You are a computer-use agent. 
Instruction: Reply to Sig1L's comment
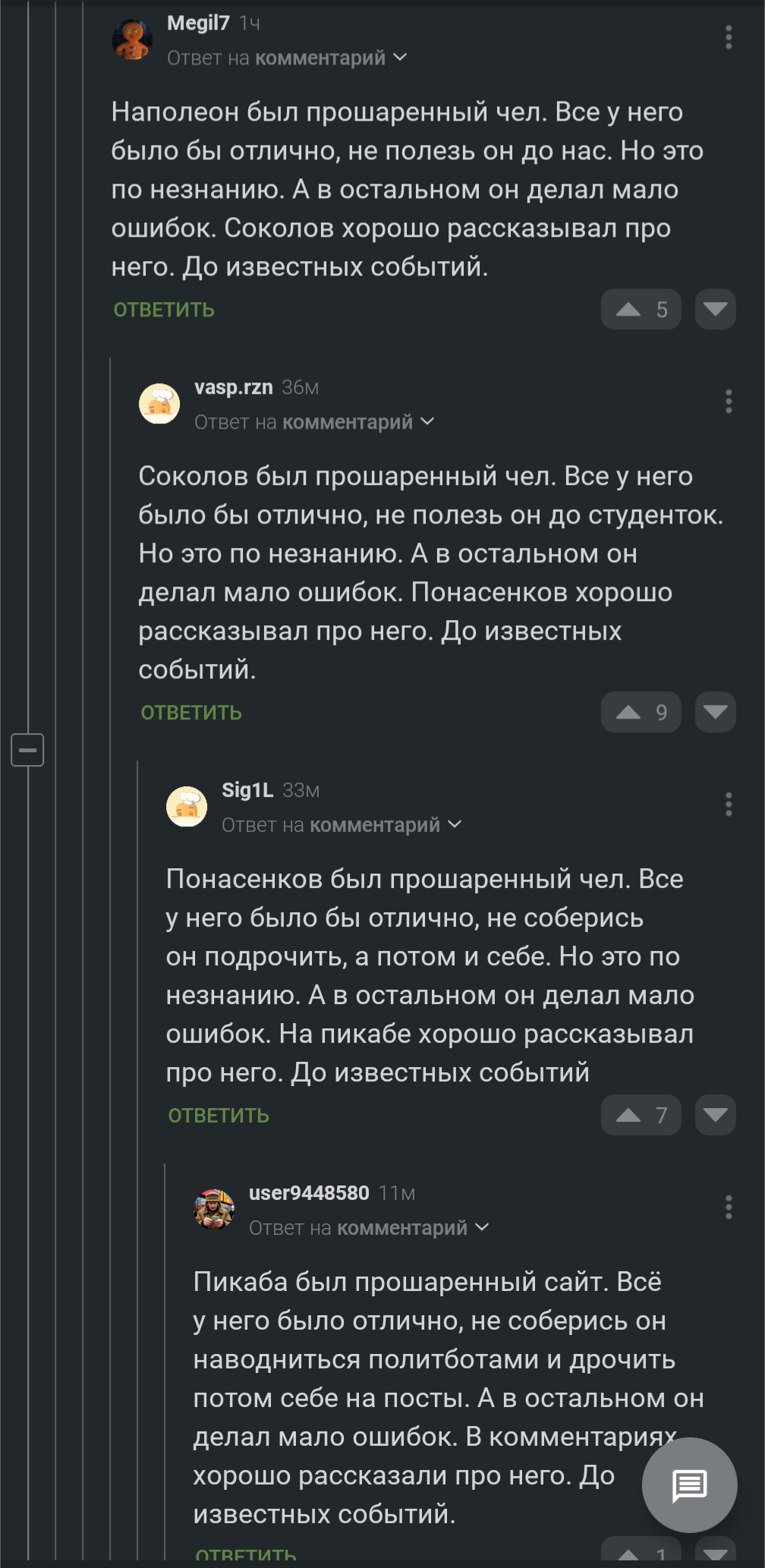click(219, 1116)
